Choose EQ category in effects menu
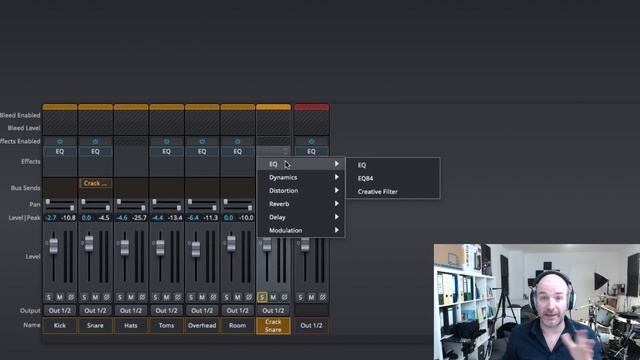The image size is (640, 360). pos(301,164)
